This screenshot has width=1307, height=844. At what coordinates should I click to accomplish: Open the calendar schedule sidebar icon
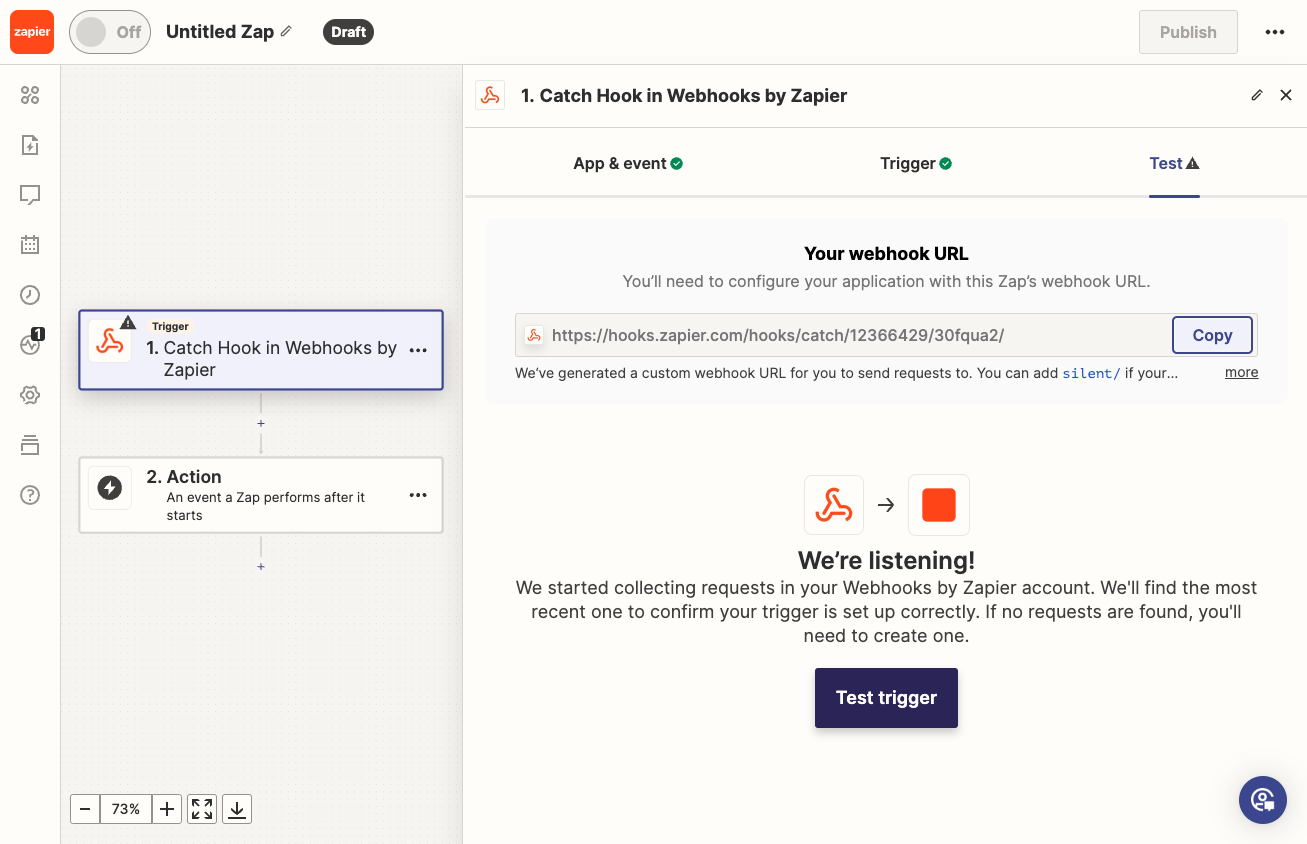point(30,244)
